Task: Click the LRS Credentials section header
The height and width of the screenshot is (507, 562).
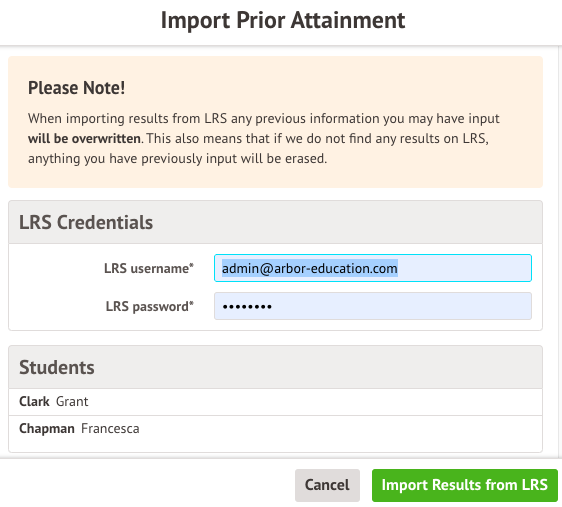Action: pyautogui.click(x=275, y=222)
